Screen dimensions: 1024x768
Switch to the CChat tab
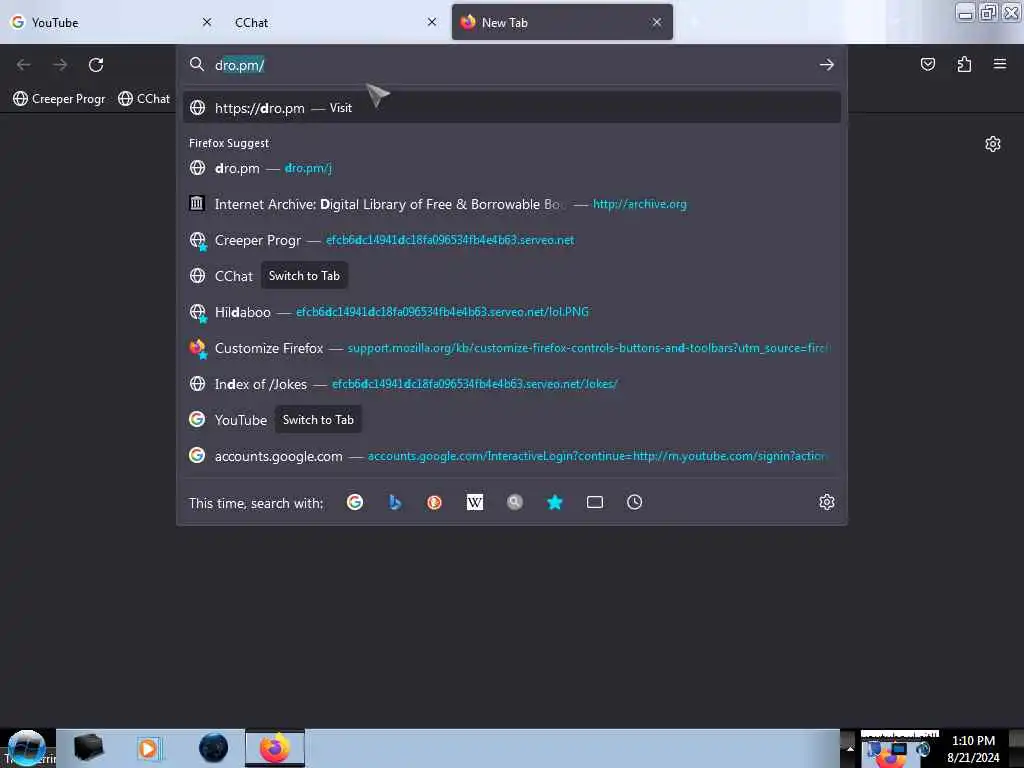[x=336, y=22]
